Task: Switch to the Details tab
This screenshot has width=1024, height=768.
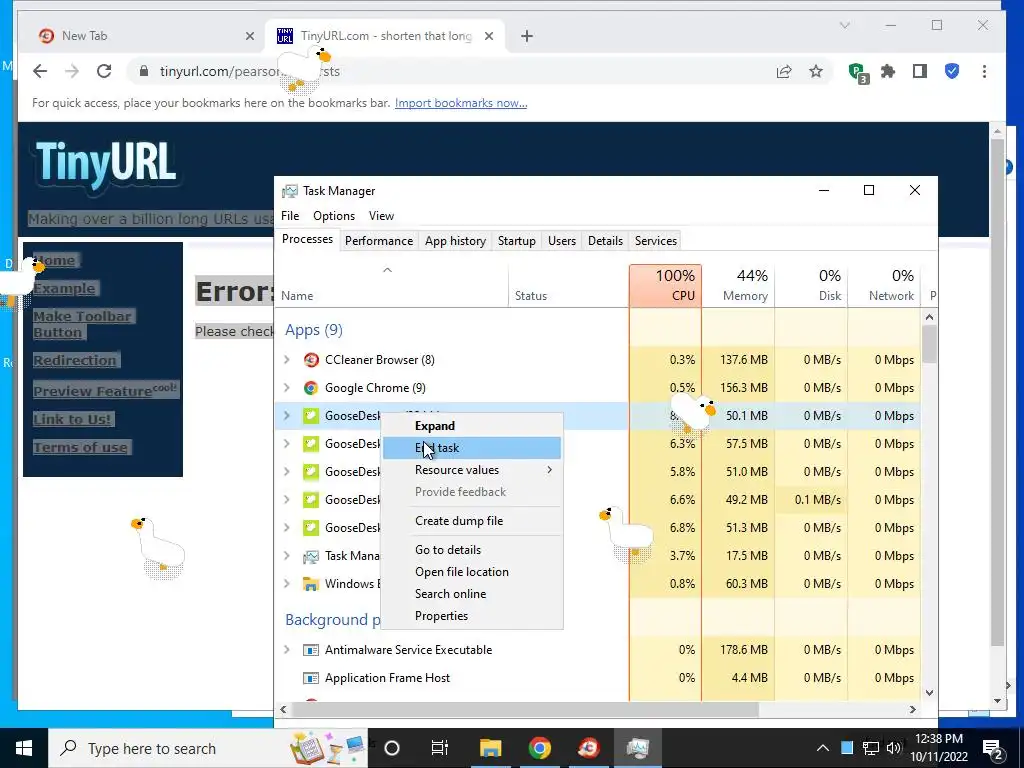Action: click(605, 241)
